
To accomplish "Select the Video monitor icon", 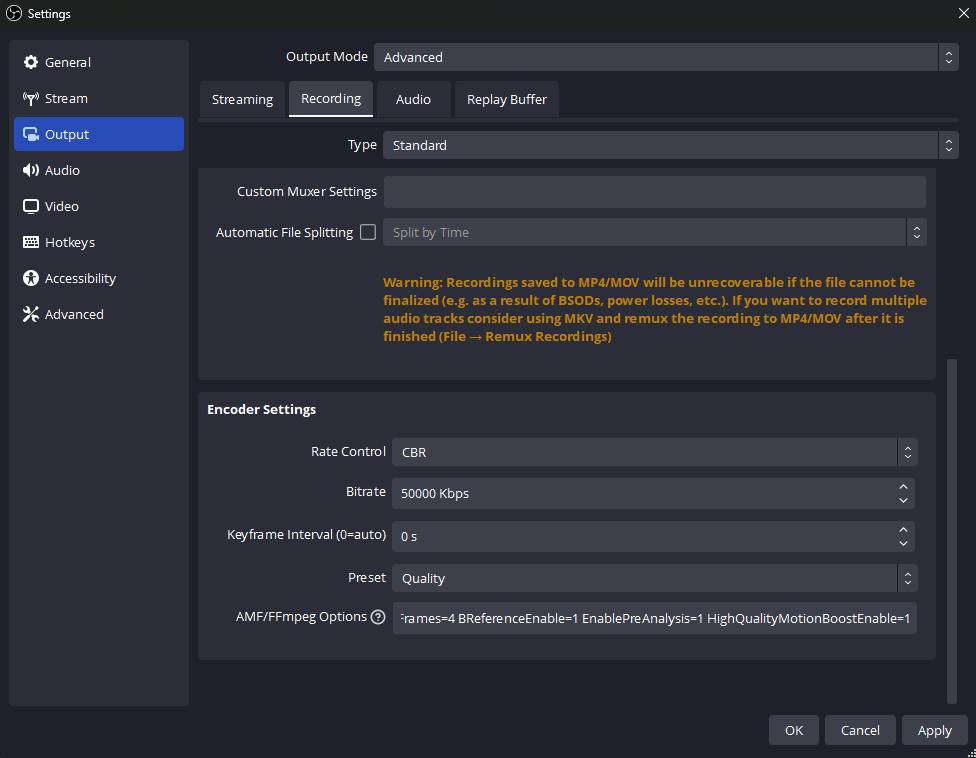I will pos(31,206).
